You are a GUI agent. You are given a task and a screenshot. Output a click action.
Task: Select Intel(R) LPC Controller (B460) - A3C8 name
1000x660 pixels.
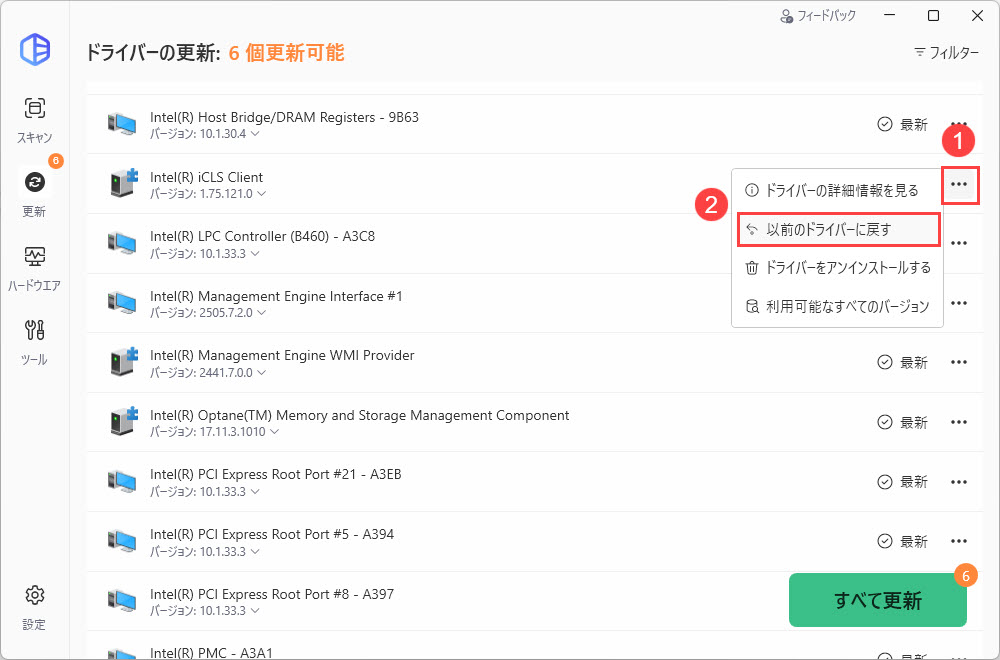(262, 237)
